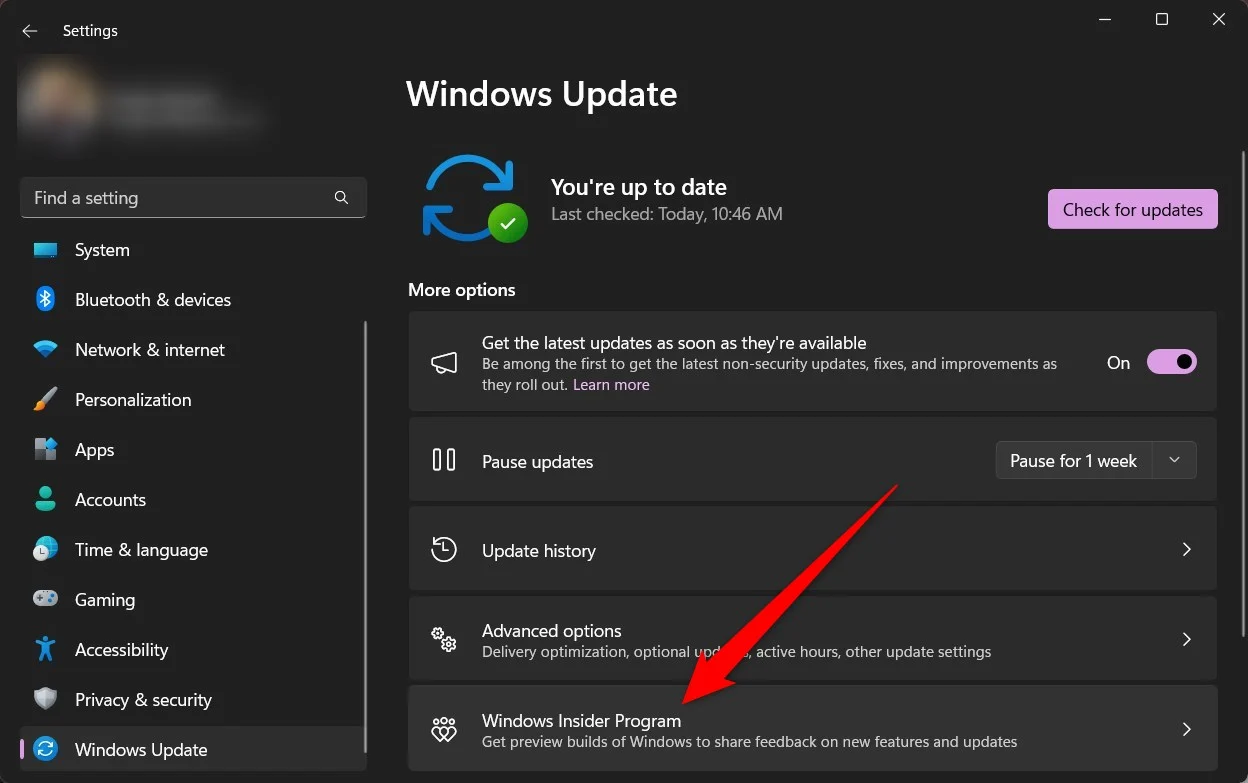This screenshot has width=1248, height=783.
Task: Click the Personalization paintbrush icon
Action: (45, 400)
